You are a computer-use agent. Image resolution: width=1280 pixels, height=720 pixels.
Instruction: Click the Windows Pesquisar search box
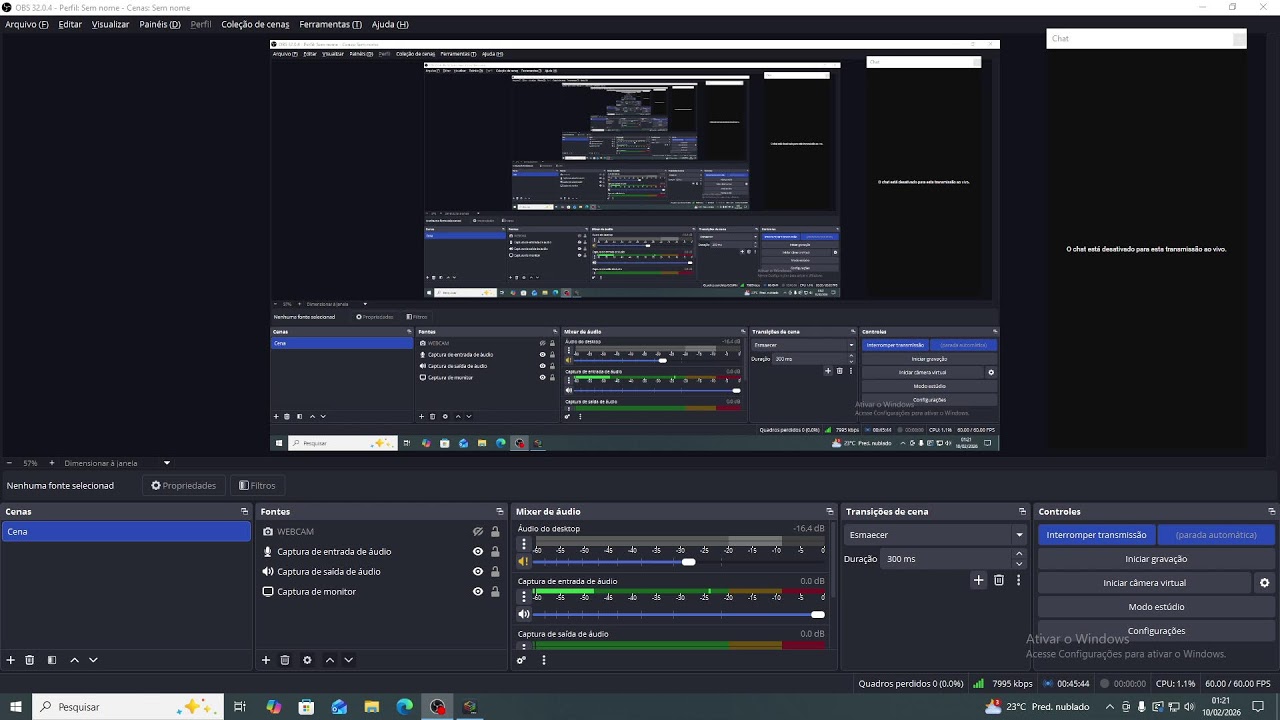(x=128, y=707)
